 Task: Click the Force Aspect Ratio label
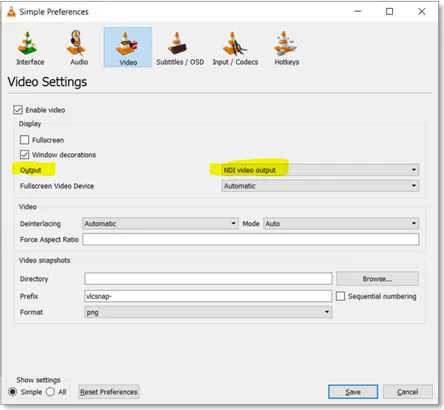click(49, 240)
